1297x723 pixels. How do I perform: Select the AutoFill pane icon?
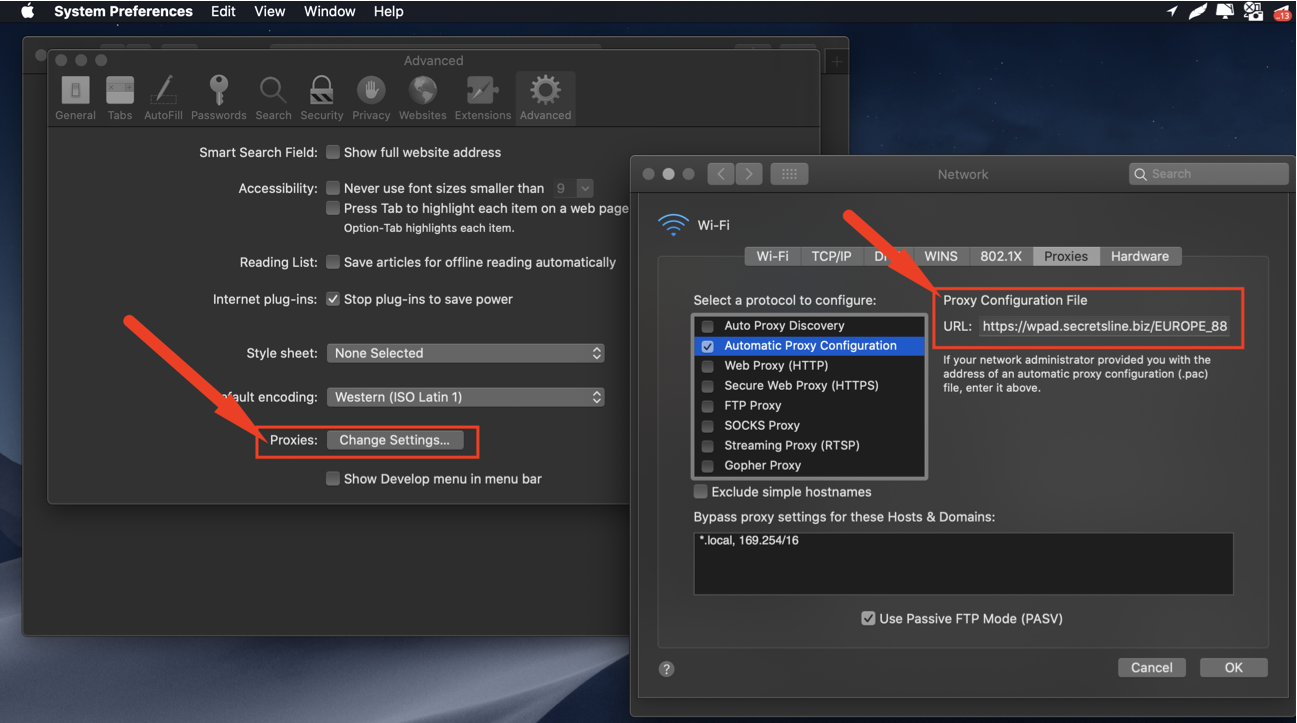tap(163, 97)
